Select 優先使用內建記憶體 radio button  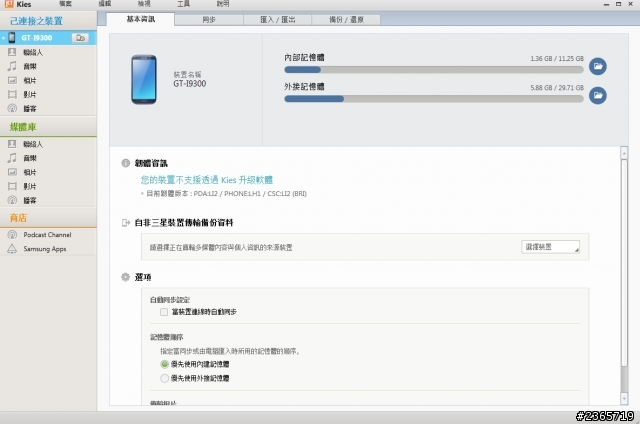(x=164, y=364)
